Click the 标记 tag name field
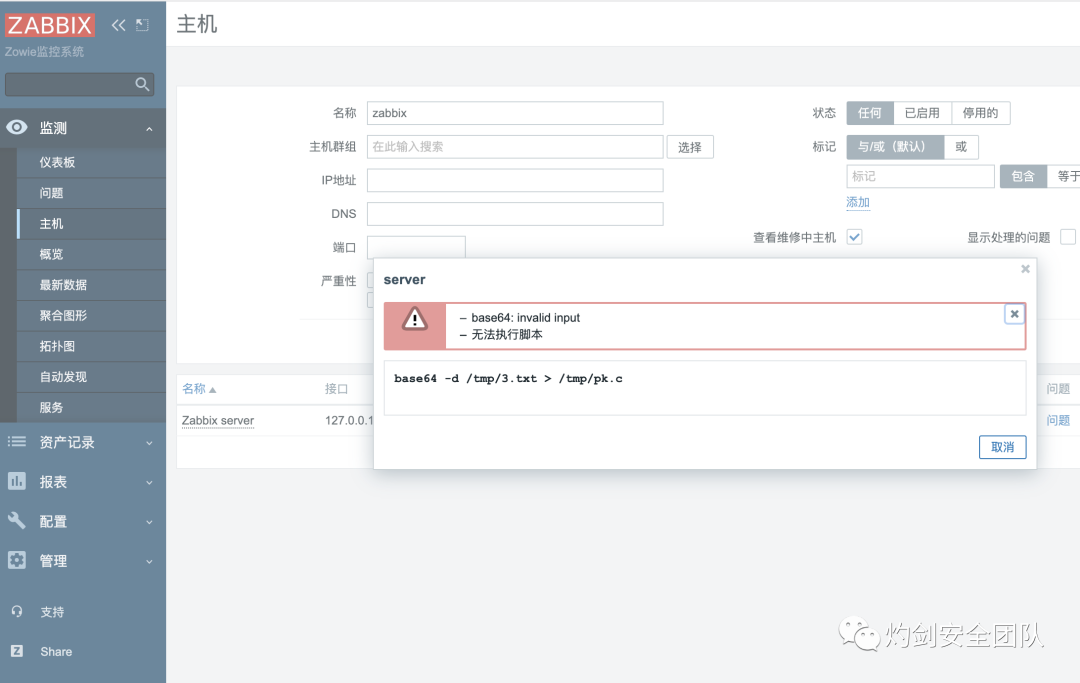 (x=920, y=176)
